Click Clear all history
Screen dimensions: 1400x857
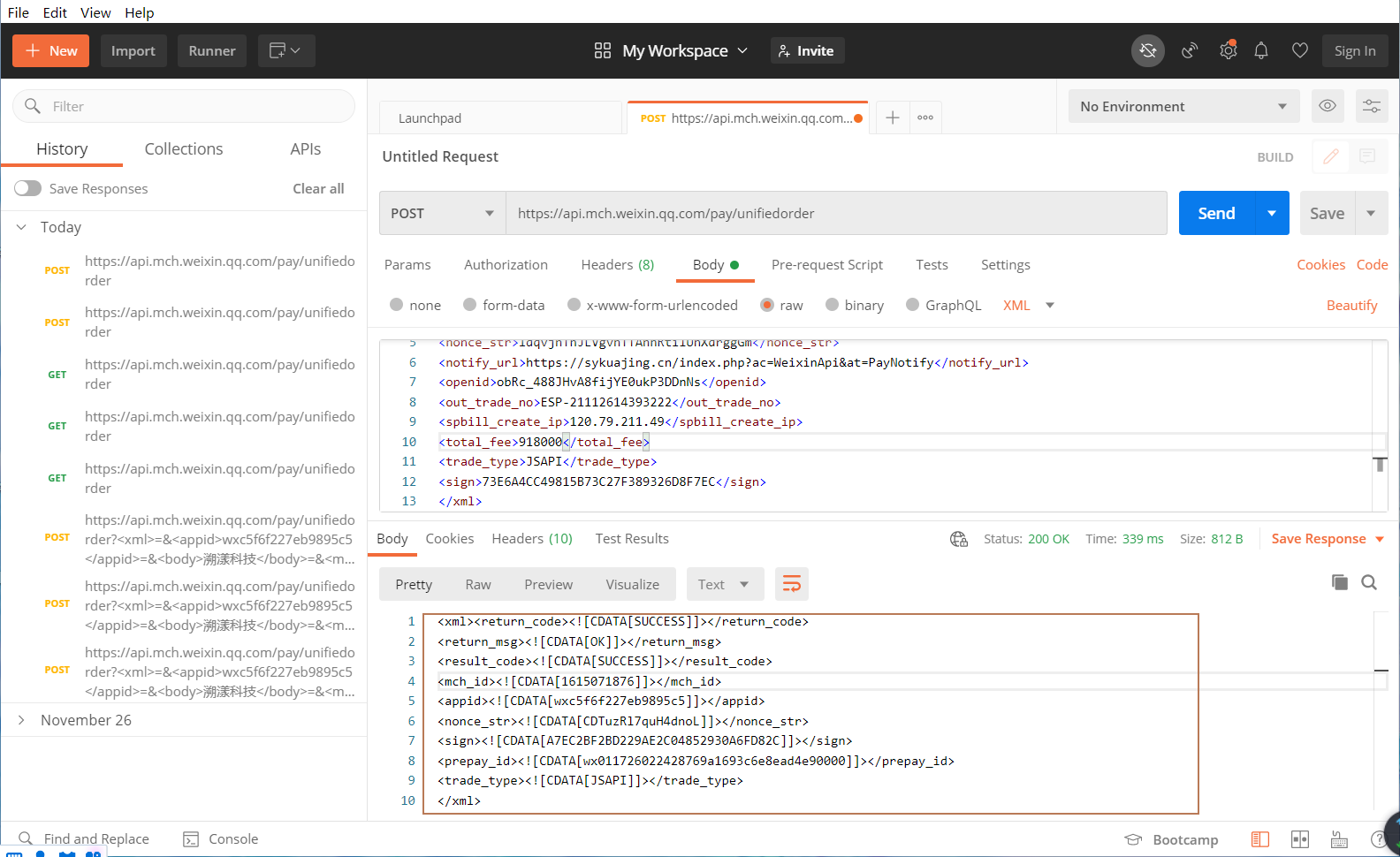[318, 188]
